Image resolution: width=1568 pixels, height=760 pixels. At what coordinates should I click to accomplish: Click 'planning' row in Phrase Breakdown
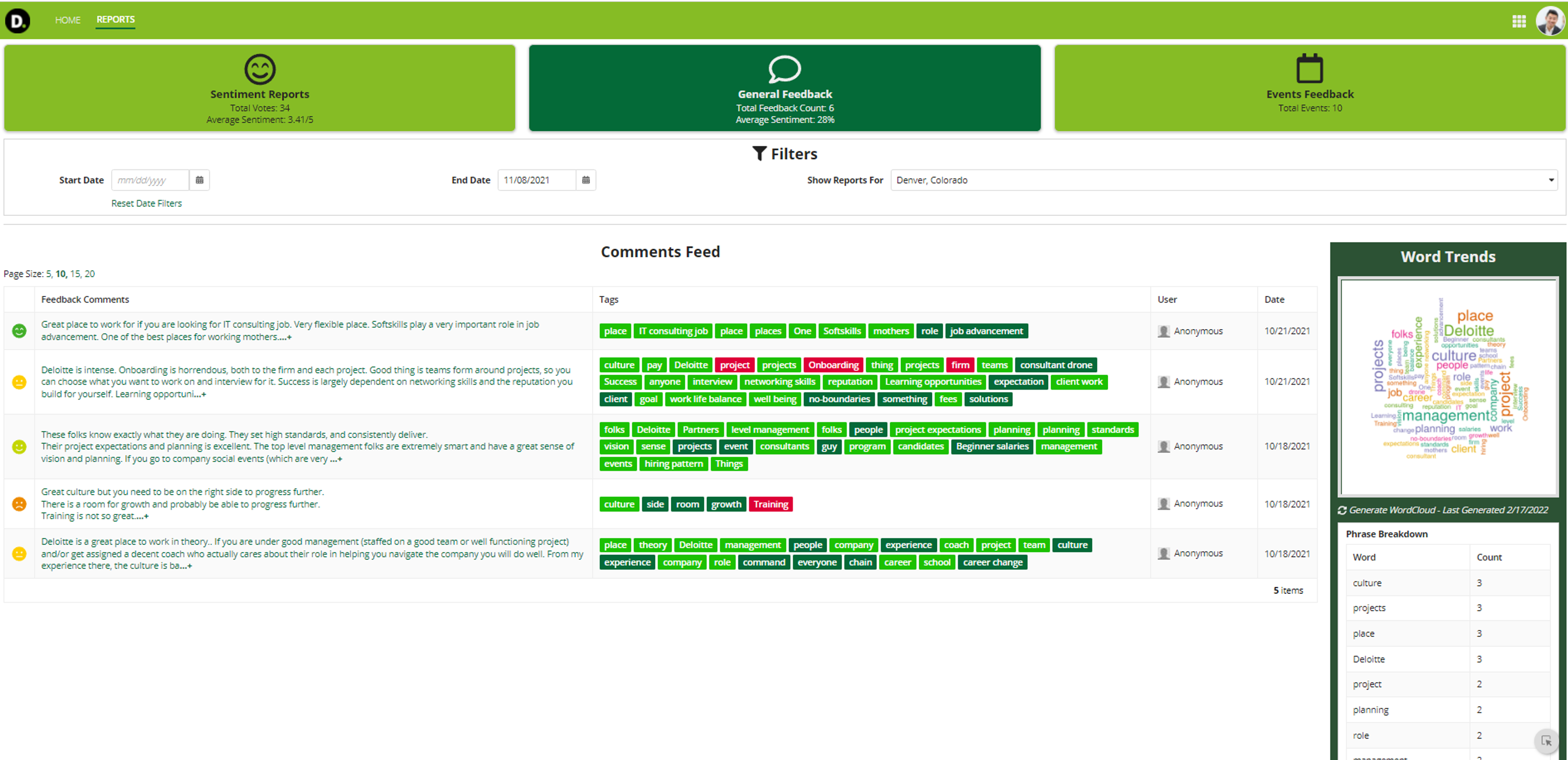click(1448, 710)
